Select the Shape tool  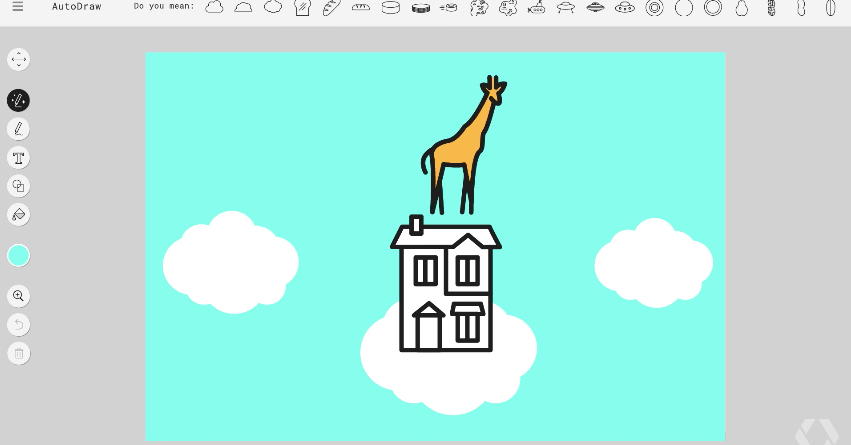(18, 186)
